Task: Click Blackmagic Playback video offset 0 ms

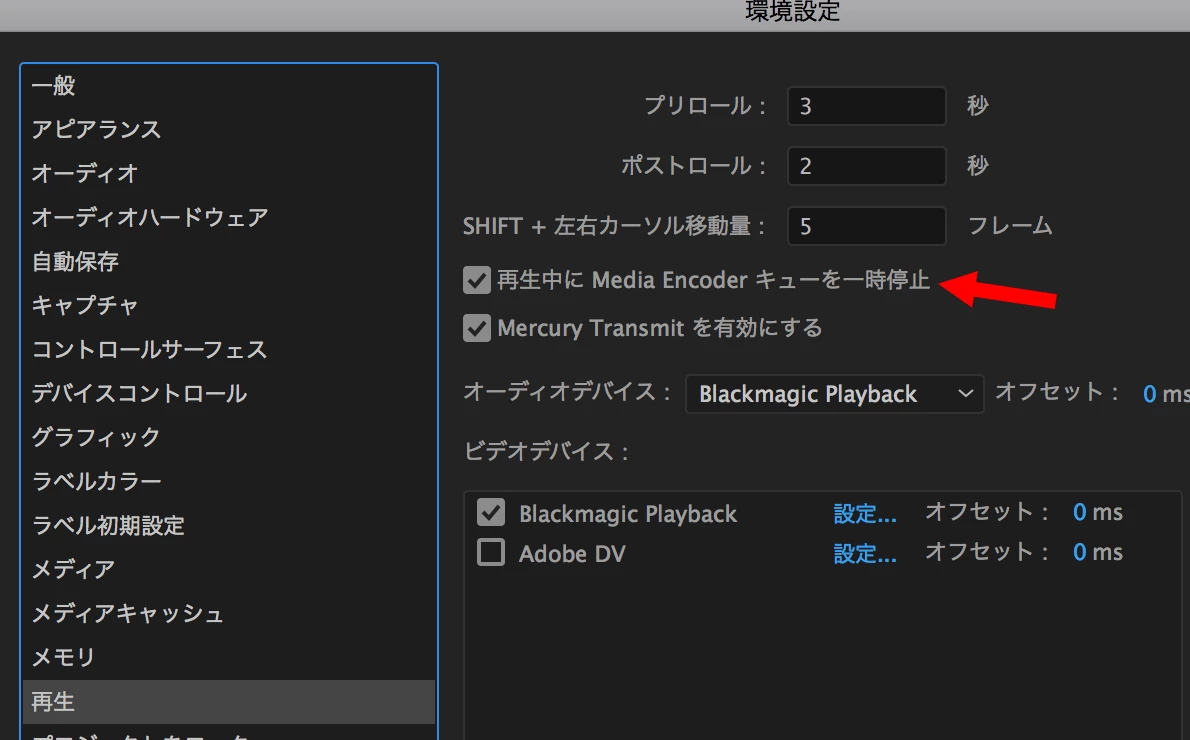Action: click(1097, 512)
